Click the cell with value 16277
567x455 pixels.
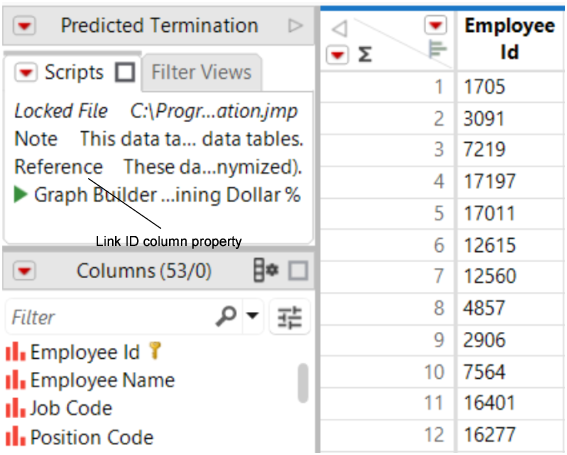click(x=511, y=435)
